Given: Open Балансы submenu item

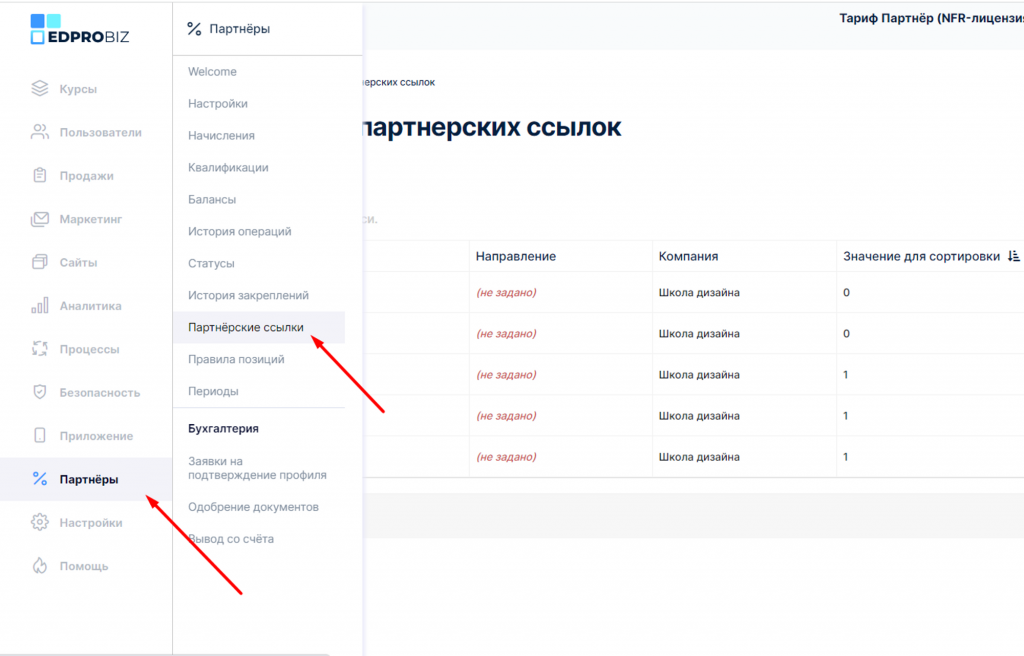Looking at the screenshot, I should 212,200.
